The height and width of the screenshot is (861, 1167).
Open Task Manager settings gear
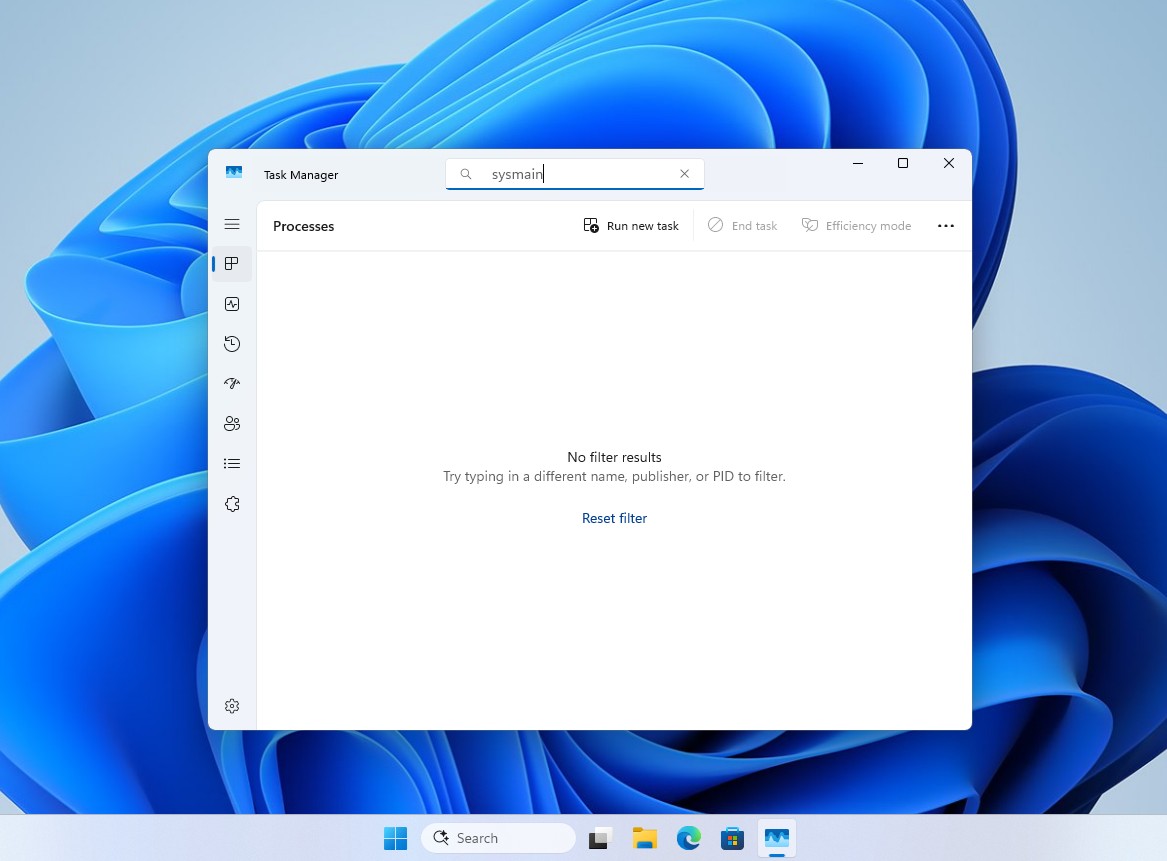[x=232, y=705]
